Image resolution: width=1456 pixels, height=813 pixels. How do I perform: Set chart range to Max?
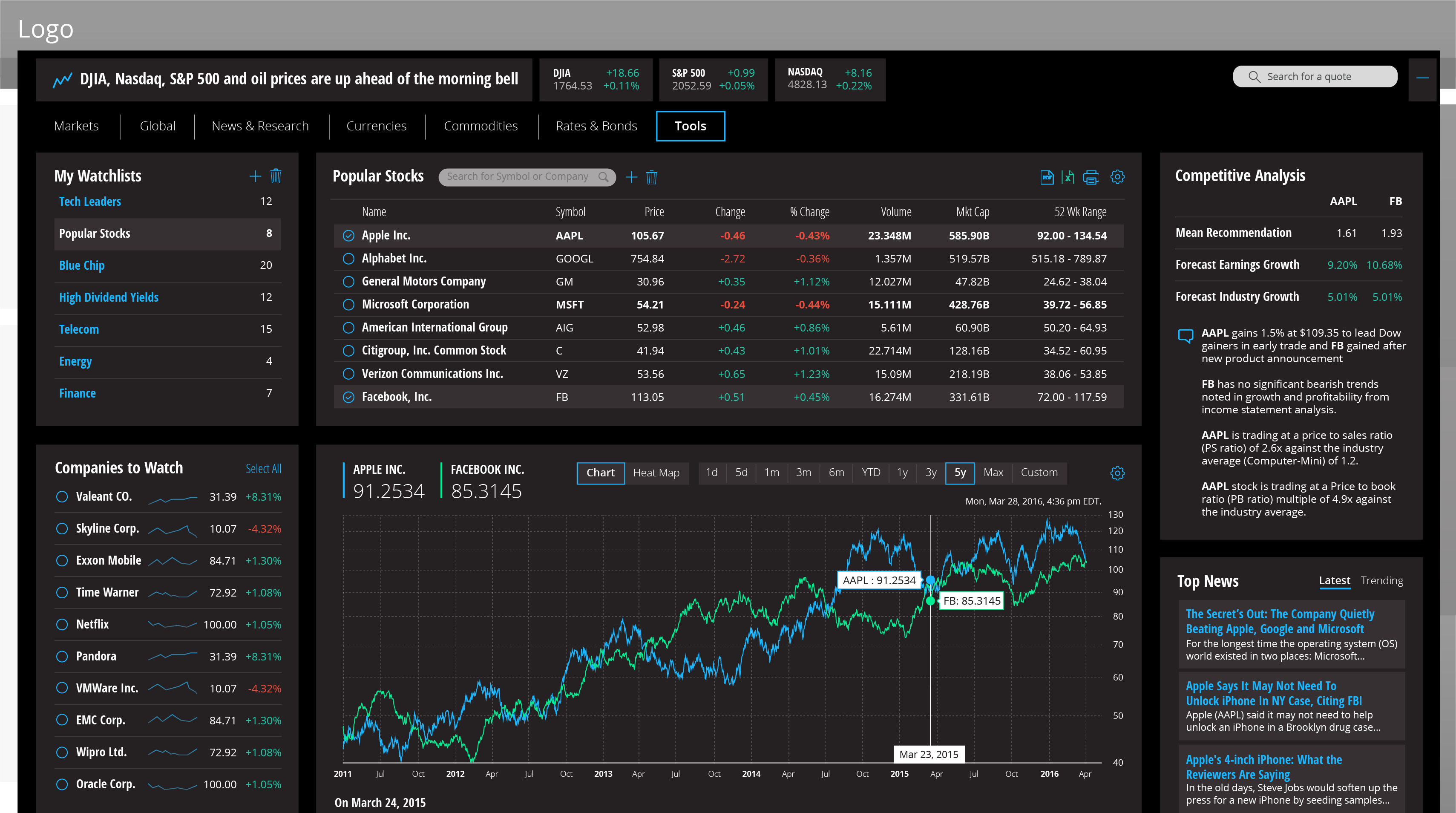993,473
